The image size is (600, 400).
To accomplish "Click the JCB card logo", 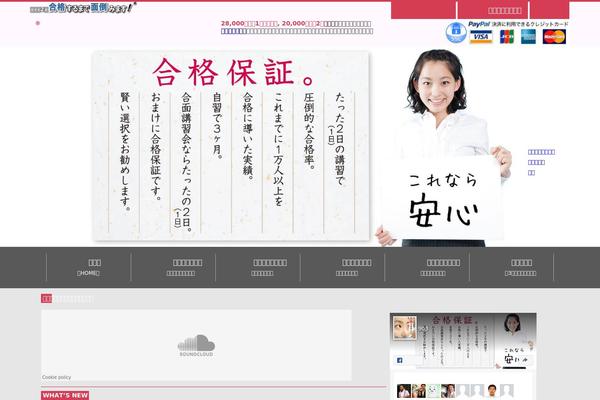I will click(507, 37).
